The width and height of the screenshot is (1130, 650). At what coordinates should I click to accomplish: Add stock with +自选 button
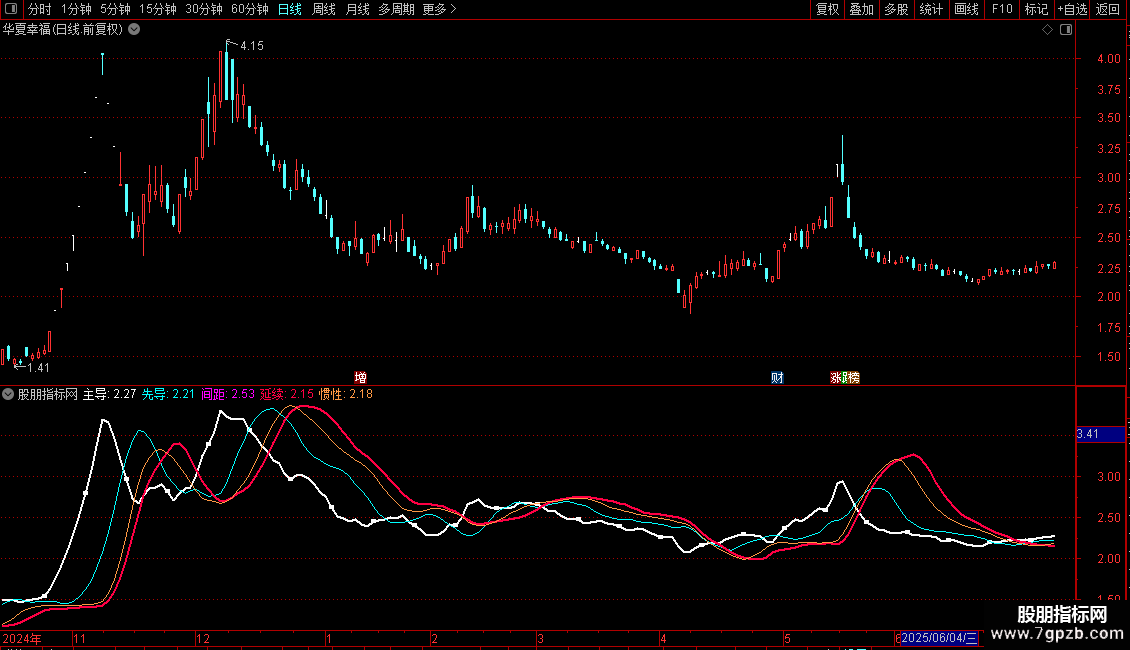[x=1072, y=9]
